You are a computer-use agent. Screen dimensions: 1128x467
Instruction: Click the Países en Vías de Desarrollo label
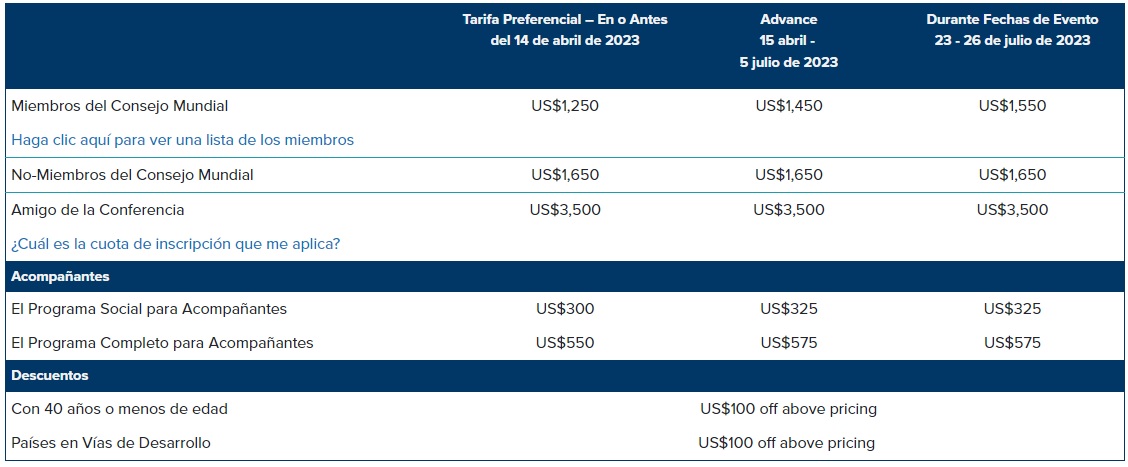click(111, 443)
